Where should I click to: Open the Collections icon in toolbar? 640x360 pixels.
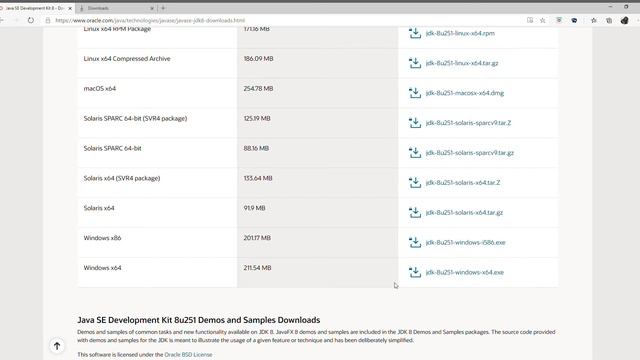609,20
